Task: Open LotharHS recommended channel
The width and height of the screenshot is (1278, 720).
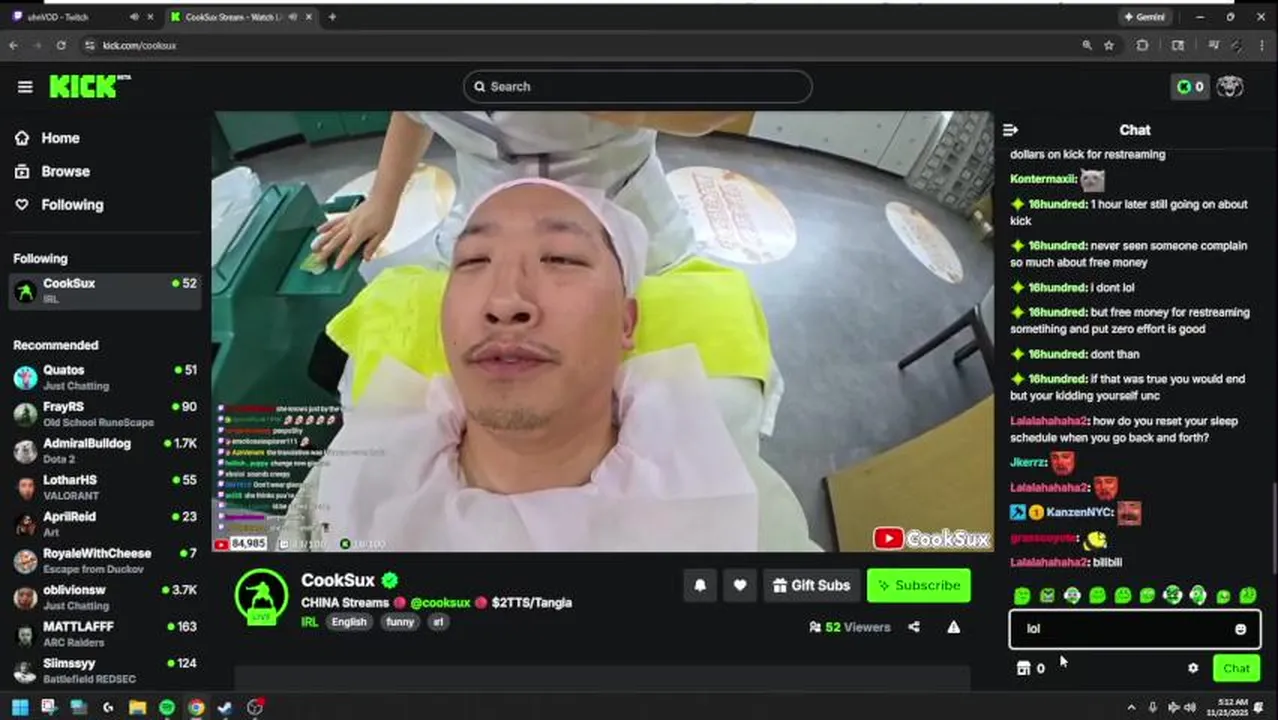Action: [x=104, y=487]
